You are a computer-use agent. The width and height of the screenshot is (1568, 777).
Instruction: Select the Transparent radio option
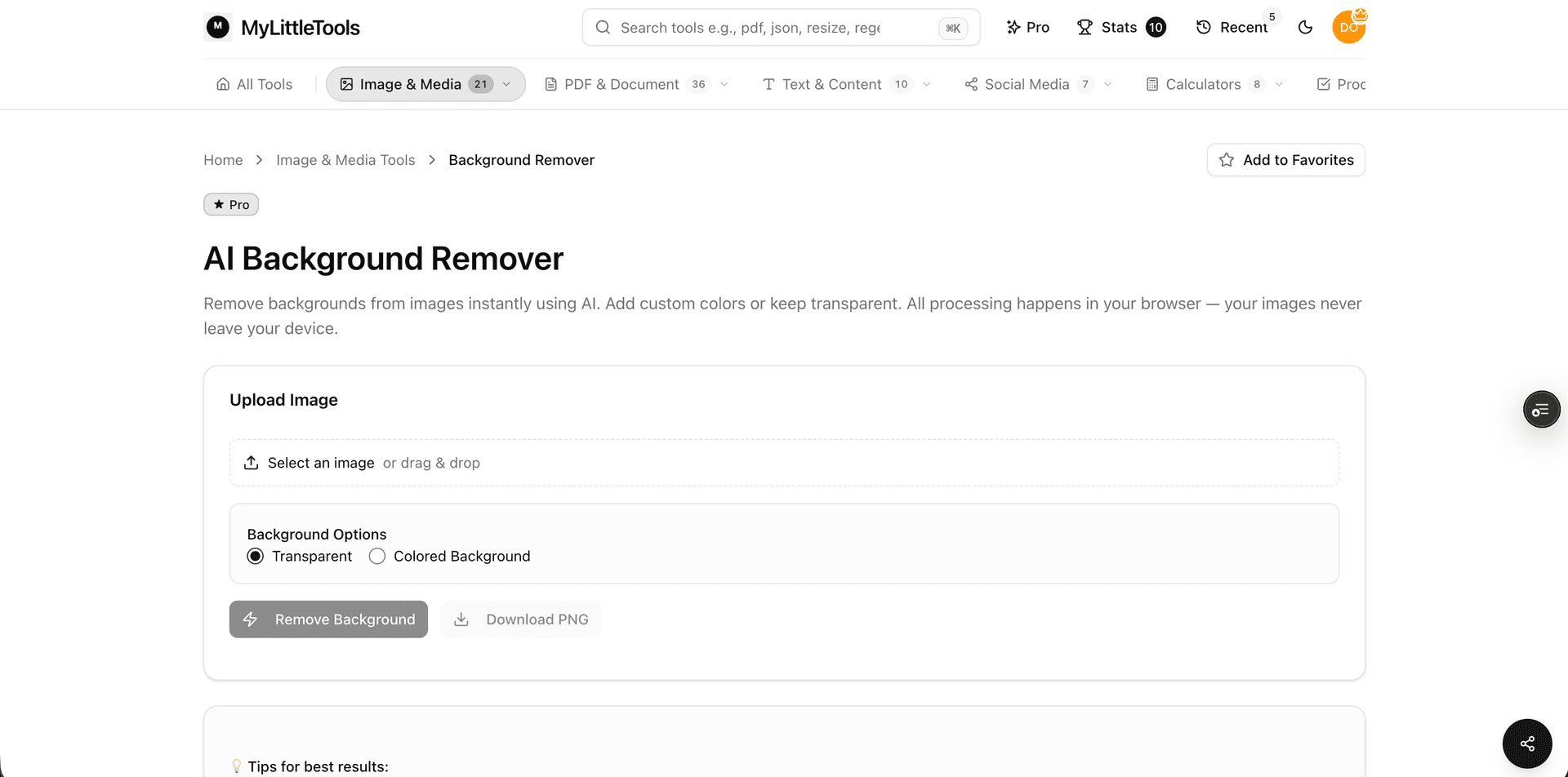256,556
